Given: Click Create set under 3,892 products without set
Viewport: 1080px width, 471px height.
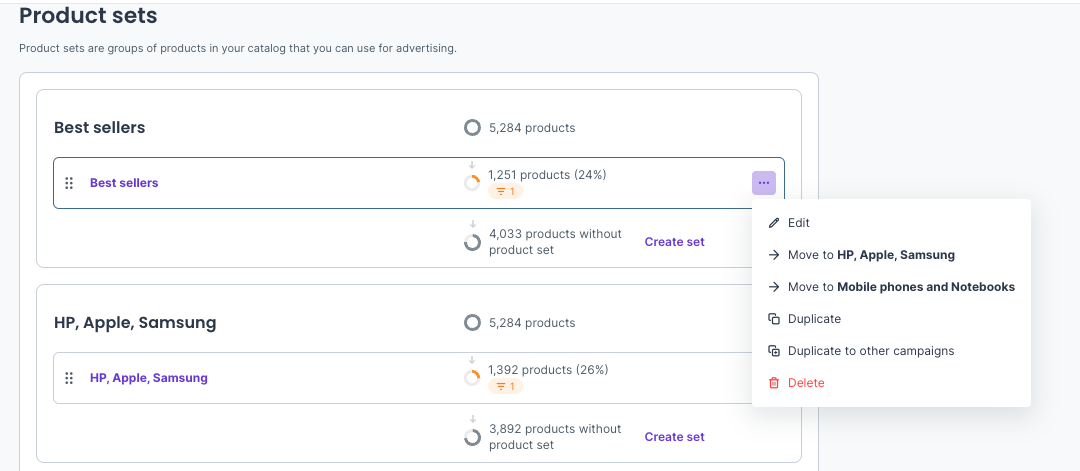Looking at the screenshot, I should point(674,437).
